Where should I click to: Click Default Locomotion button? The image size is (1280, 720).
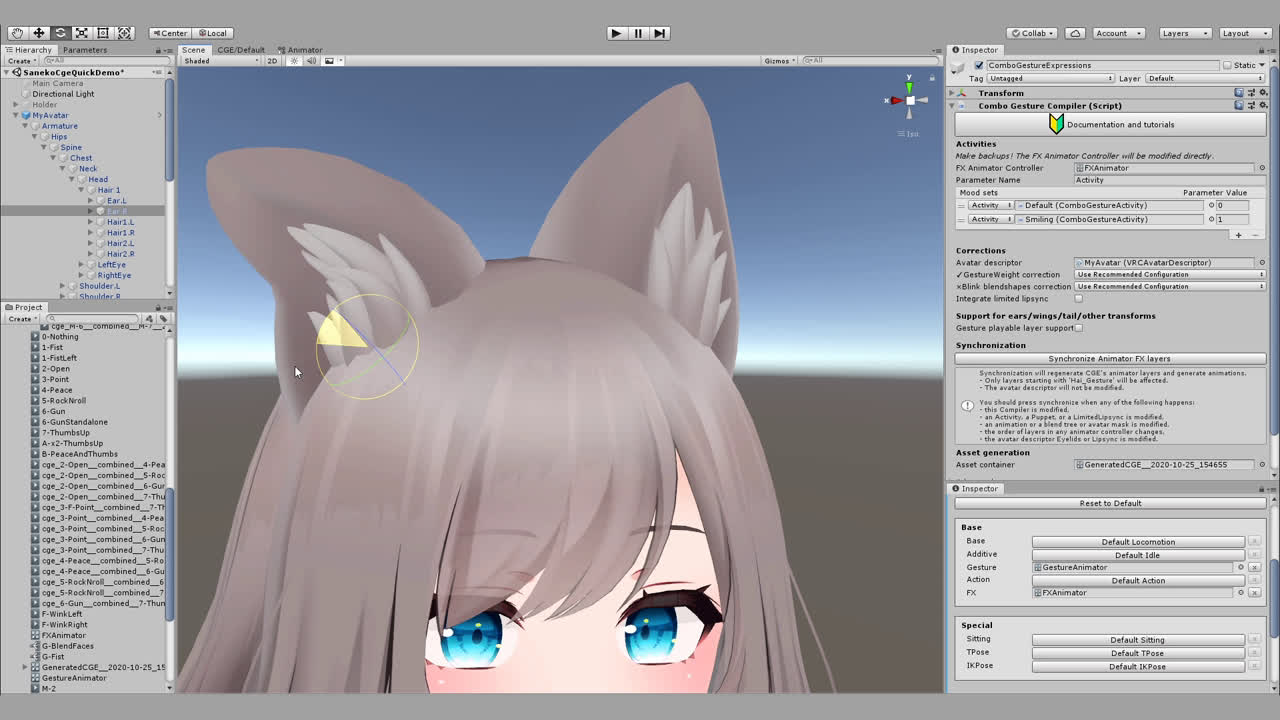(x=1138, y=542)
